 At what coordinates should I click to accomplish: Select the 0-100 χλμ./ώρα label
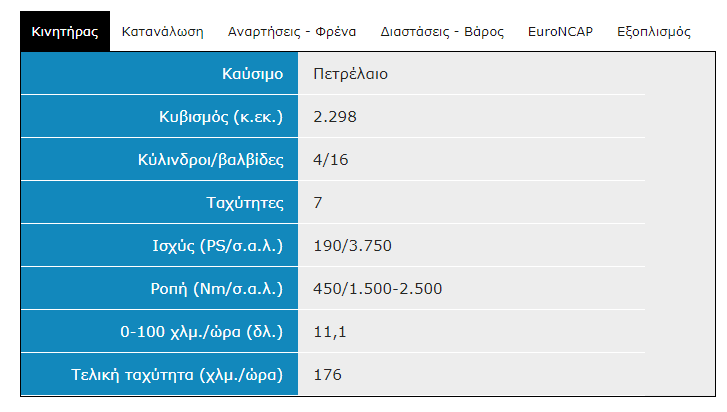[x=201, y=332]
